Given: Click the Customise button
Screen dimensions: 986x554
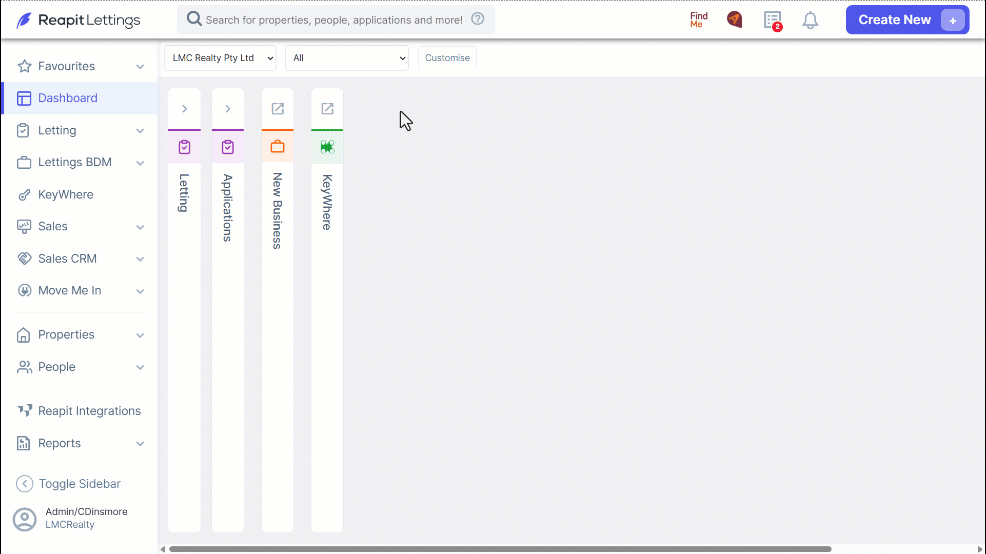Looking at the screenshot, I should [447, 58].
